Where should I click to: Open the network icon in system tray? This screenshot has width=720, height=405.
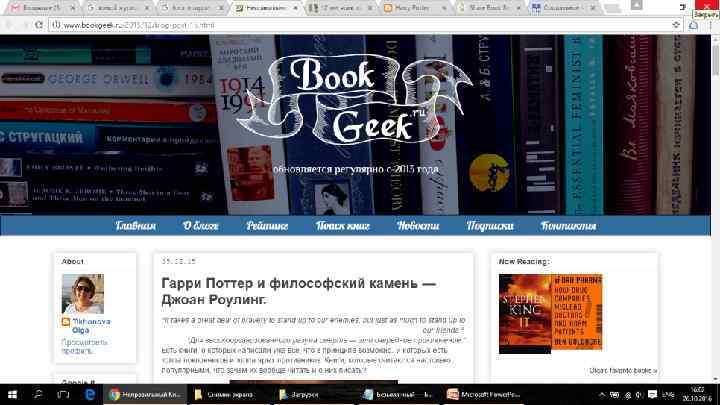(x=628, y=394)
